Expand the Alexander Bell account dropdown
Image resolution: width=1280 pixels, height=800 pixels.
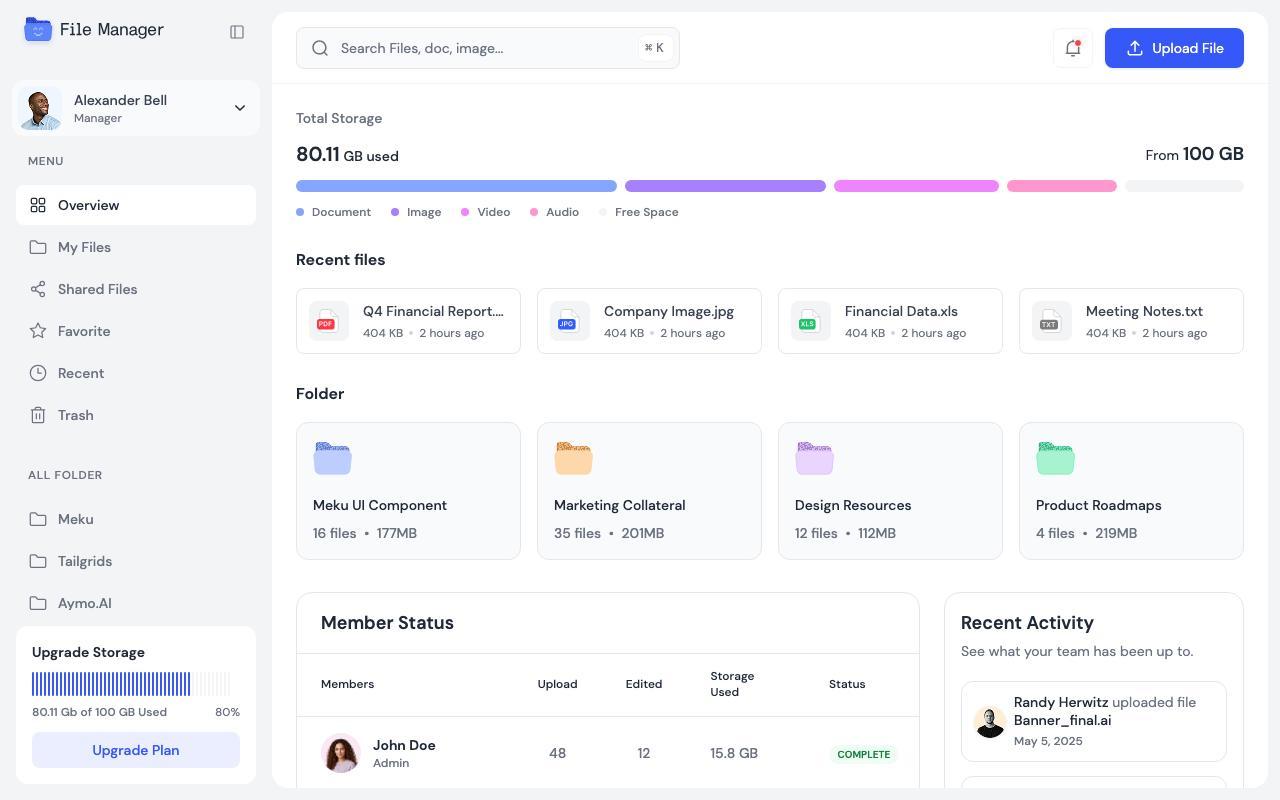point(240,108)
